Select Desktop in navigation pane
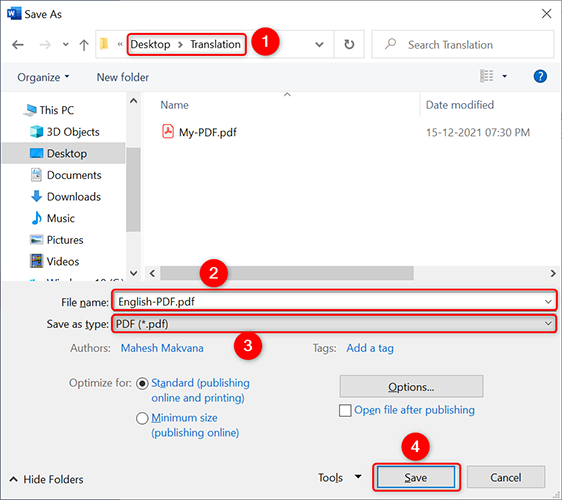Viewport: 562px width, 500px height. click(x=64, y=153)
